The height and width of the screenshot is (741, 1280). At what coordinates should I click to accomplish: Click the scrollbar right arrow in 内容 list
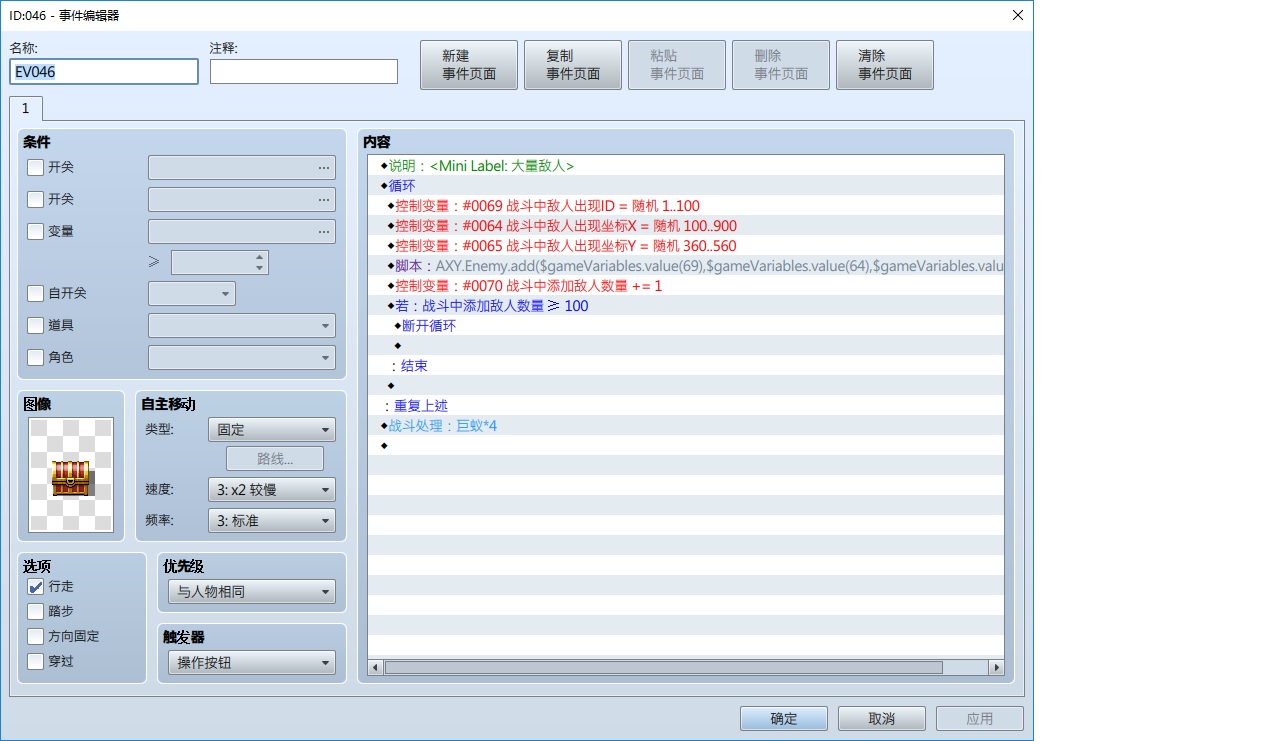996,667
